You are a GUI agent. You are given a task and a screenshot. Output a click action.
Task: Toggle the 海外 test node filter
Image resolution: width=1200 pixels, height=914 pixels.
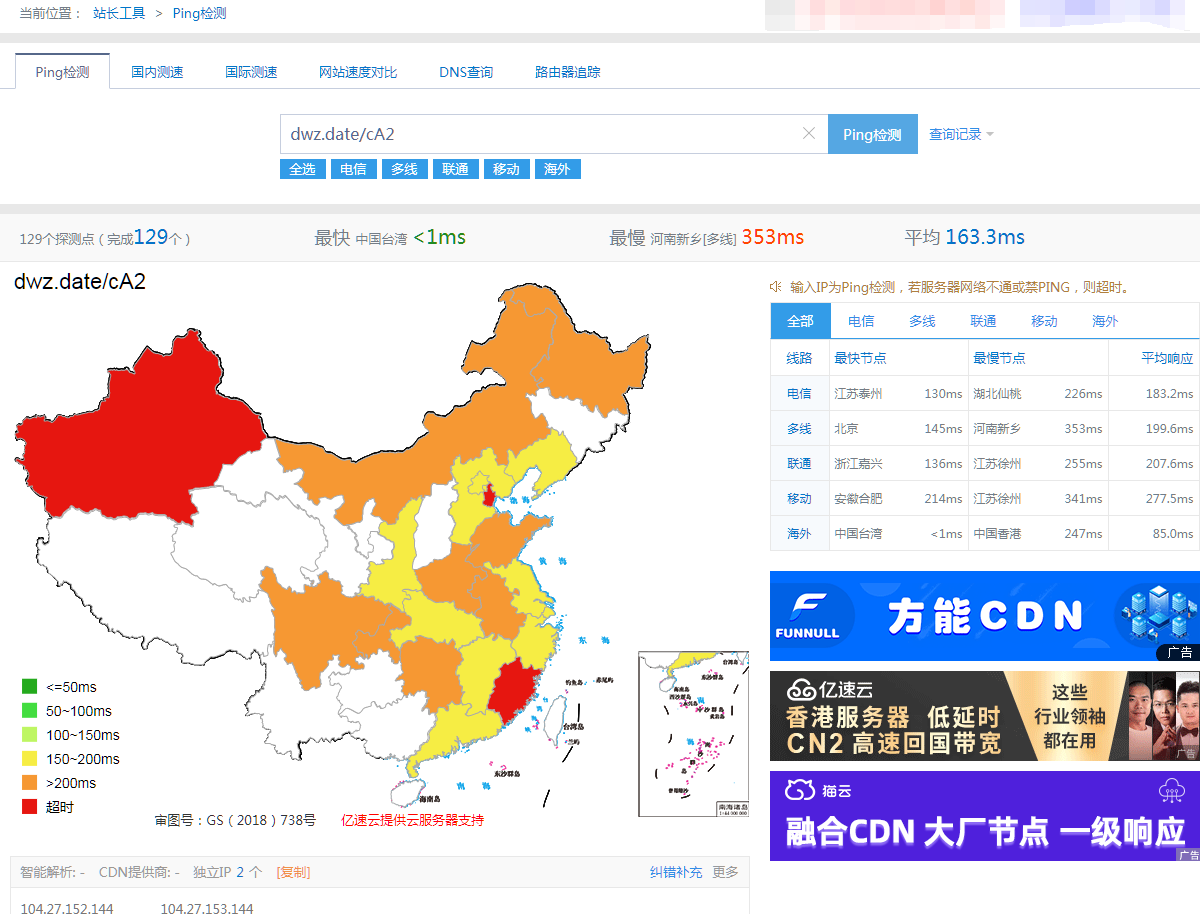[x=557, y=169]
